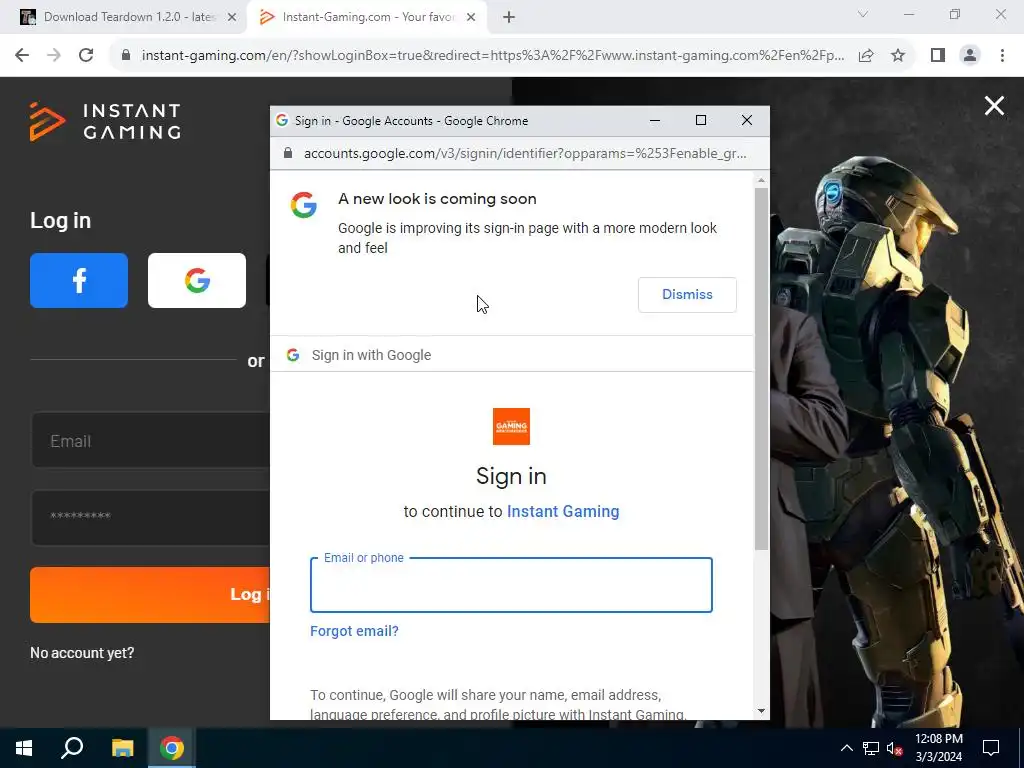
Task: Open the taskbar clock and date
Action: coord(938,748)
